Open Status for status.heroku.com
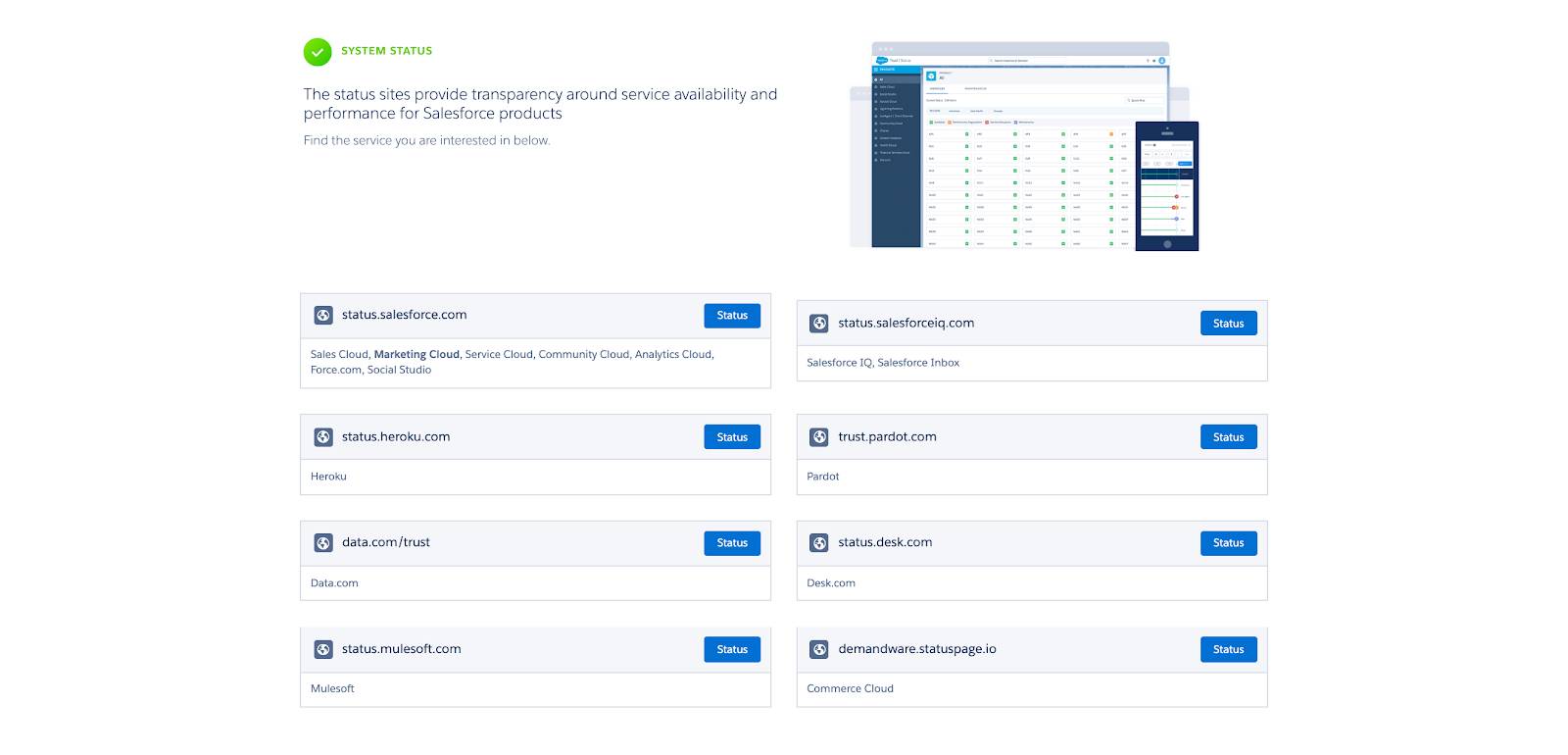The height and width of the screenshot is (755, 1568). [x=732, y=437]
